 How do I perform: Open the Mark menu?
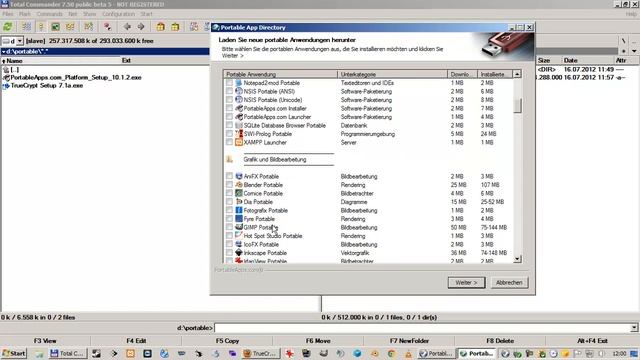[x=24, y=14]
